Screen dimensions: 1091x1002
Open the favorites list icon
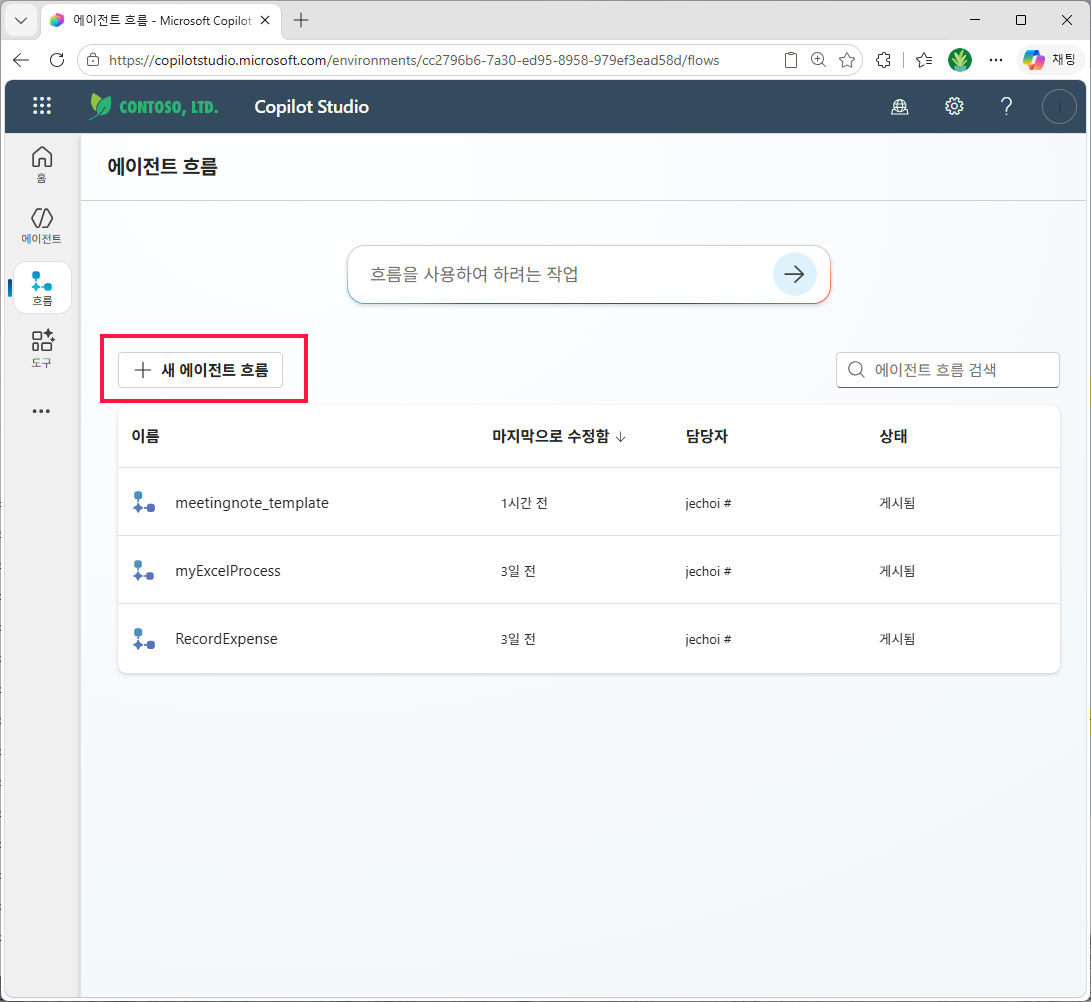[x=924, y=61]
